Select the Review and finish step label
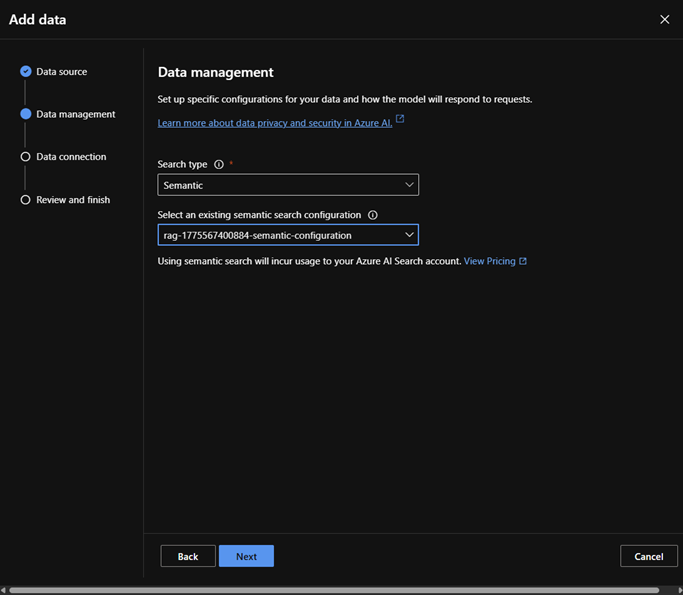 coord(73,200)
